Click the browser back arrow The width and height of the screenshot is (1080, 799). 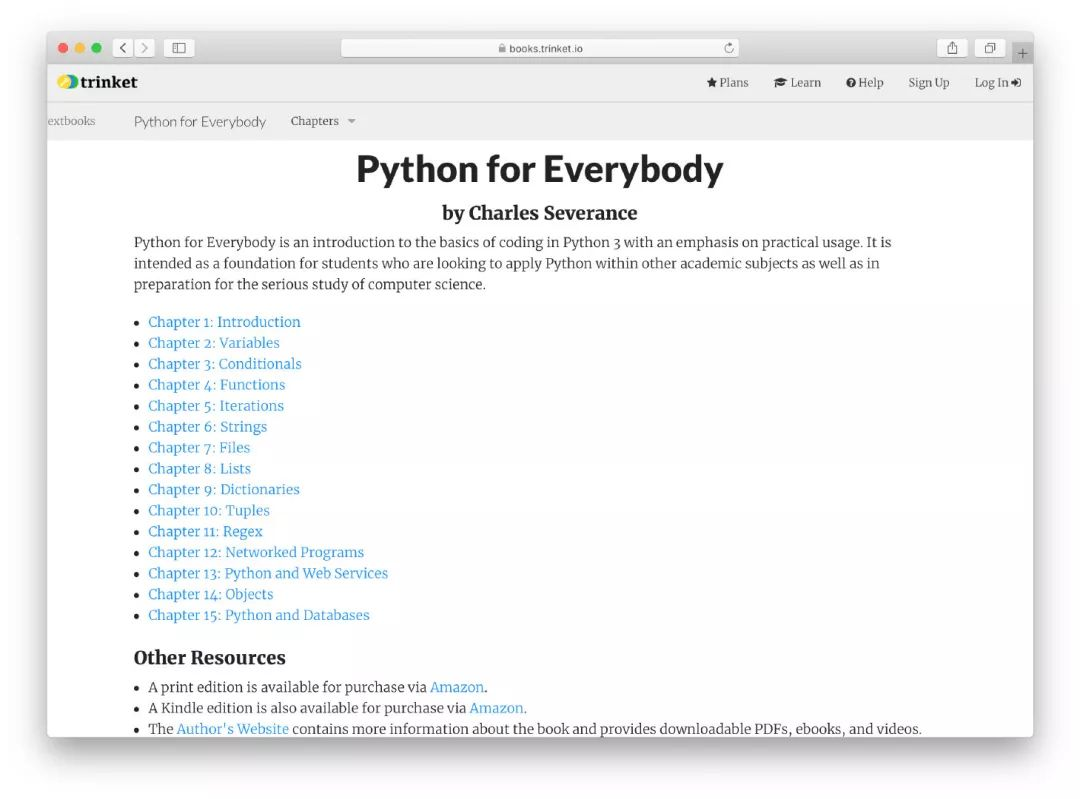123,48
